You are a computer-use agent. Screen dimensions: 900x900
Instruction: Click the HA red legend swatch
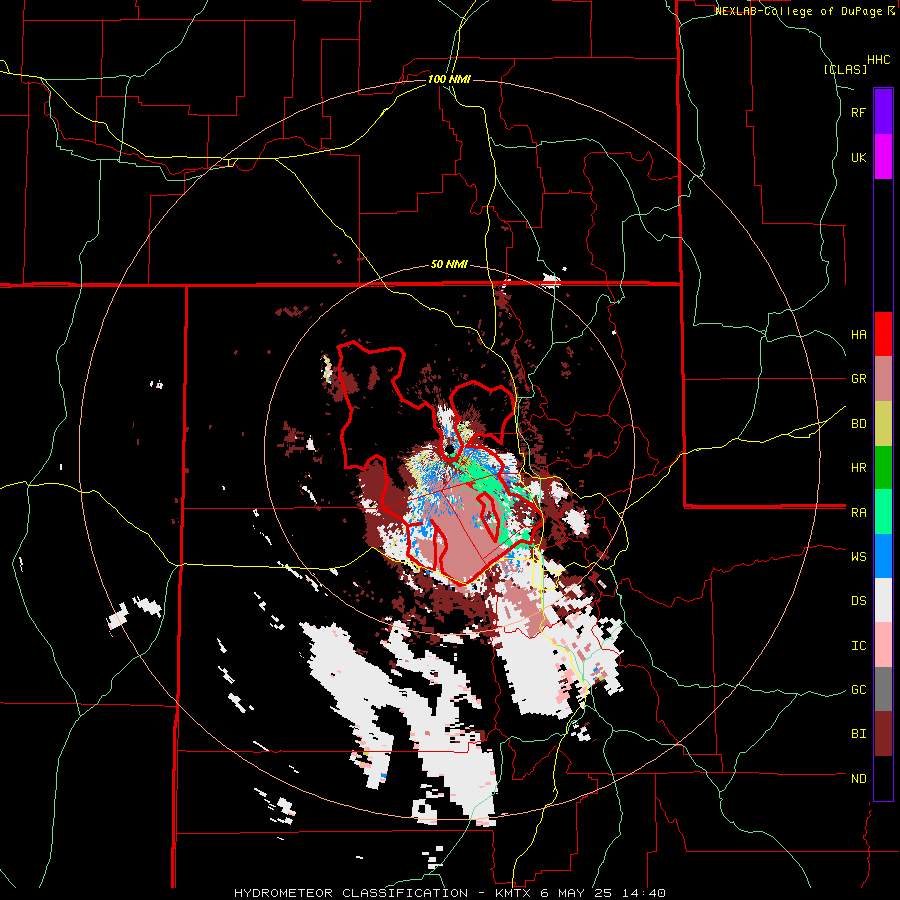(883, 334)
